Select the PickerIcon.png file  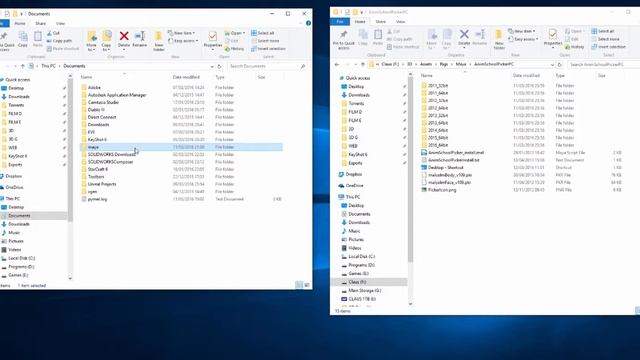pos(442,190)
